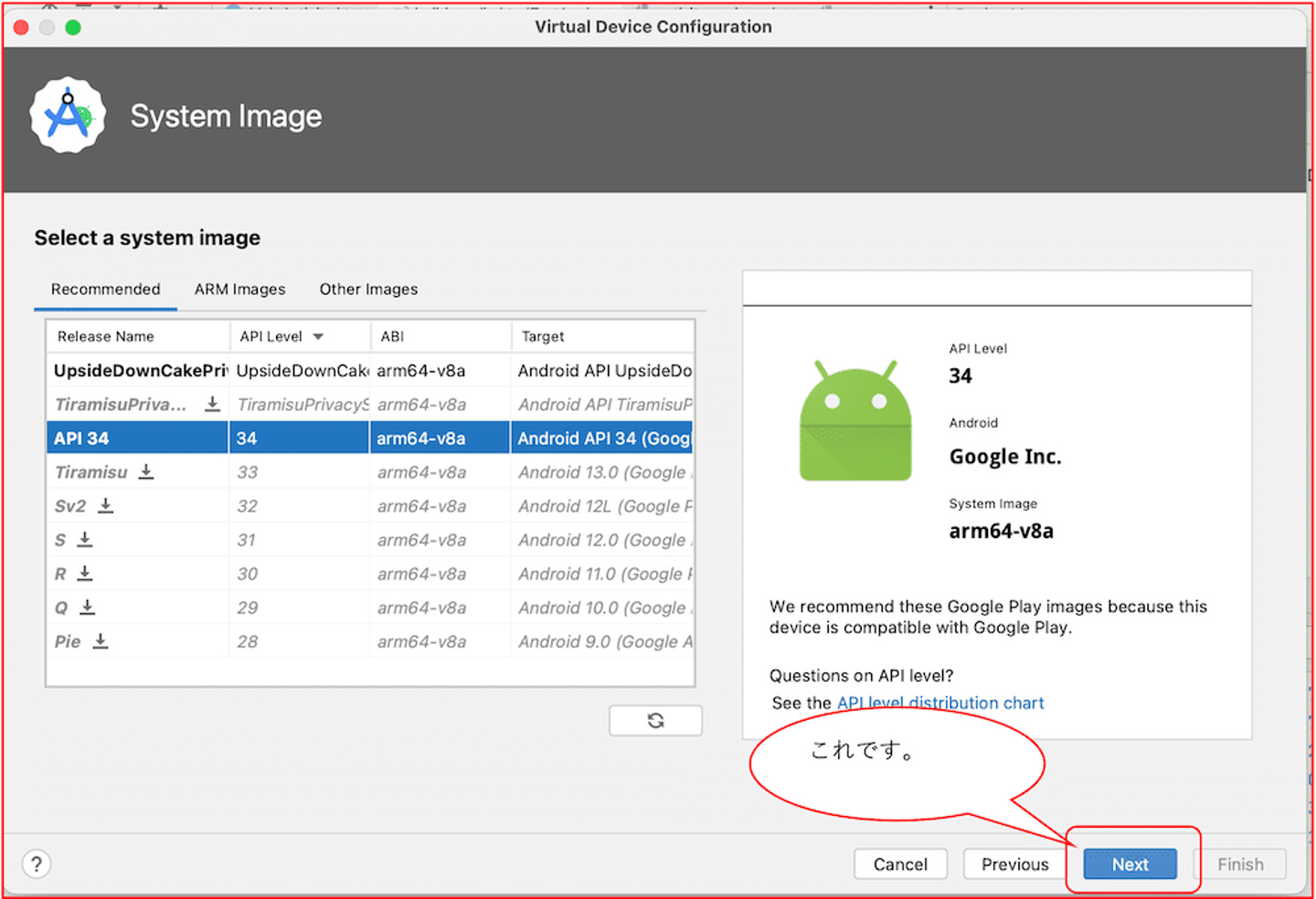
Task: Click download icon next to Tiramisu
Action: click(146, 471)
